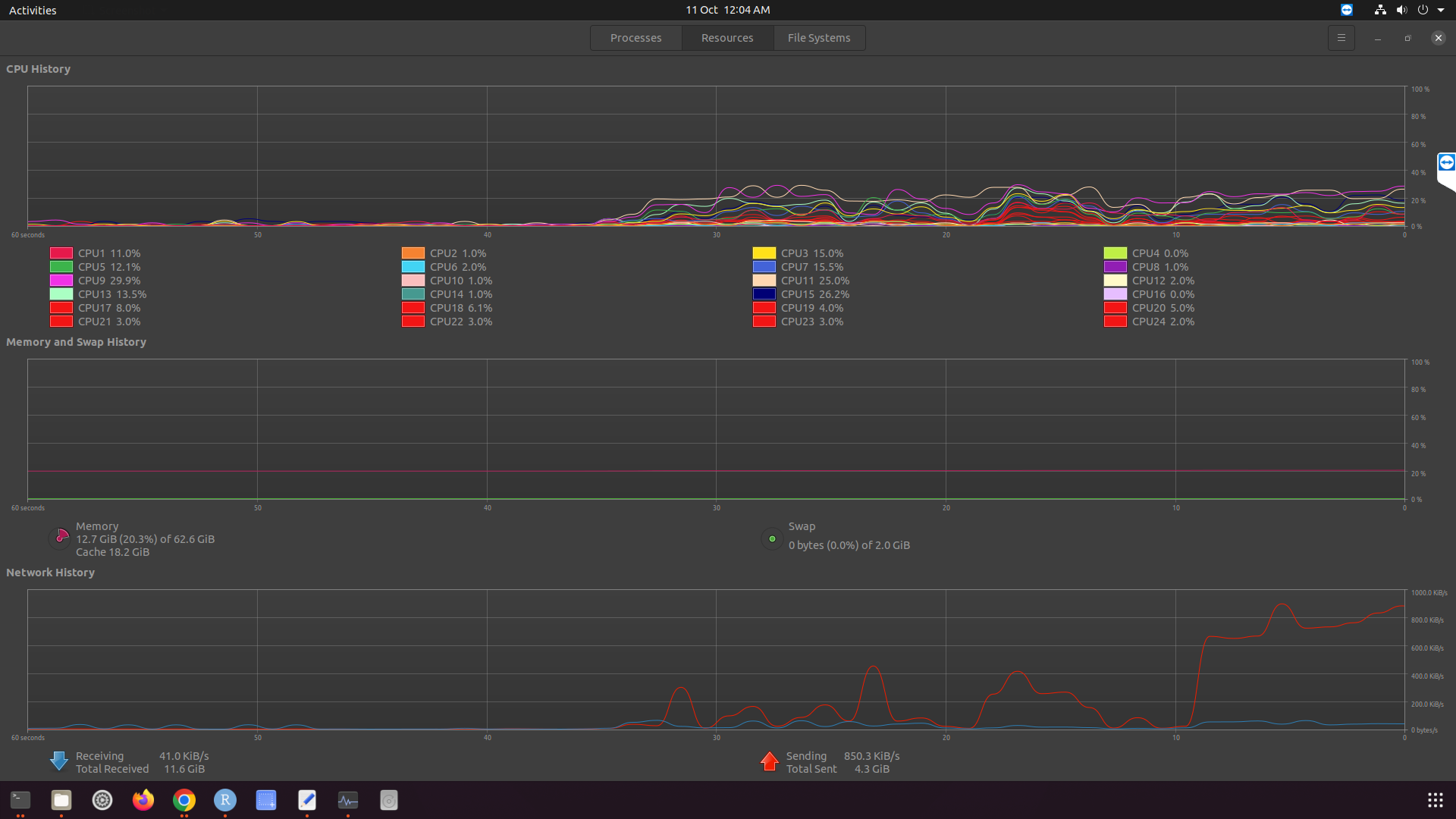1456x819 pixels.
Task: Open the clock and calendar menu
Action: click(x=727, y=10)
